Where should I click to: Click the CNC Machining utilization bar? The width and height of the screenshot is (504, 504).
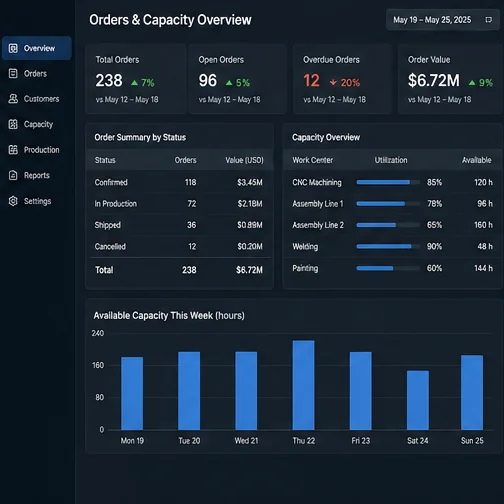[388, 182]
